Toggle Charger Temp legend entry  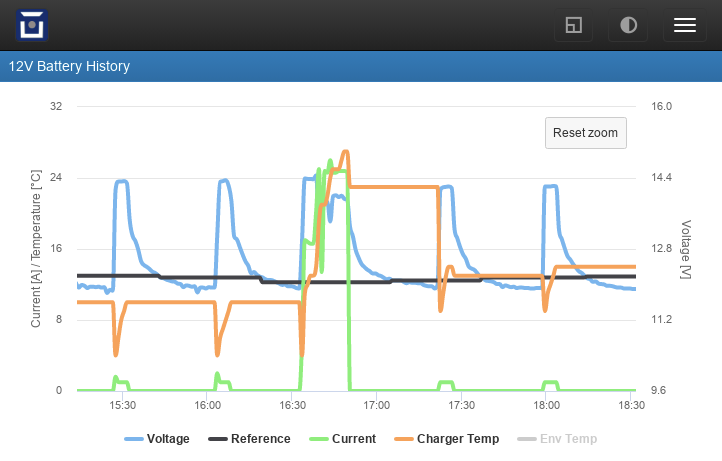[x=447, y=439]
